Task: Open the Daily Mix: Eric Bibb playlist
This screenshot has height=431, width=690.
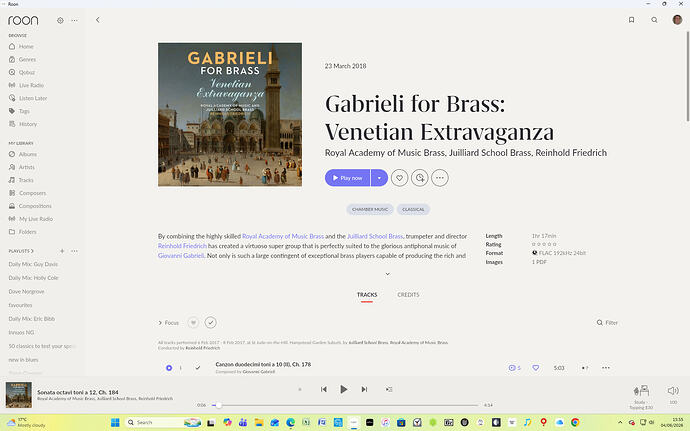Action: point(32,319)
